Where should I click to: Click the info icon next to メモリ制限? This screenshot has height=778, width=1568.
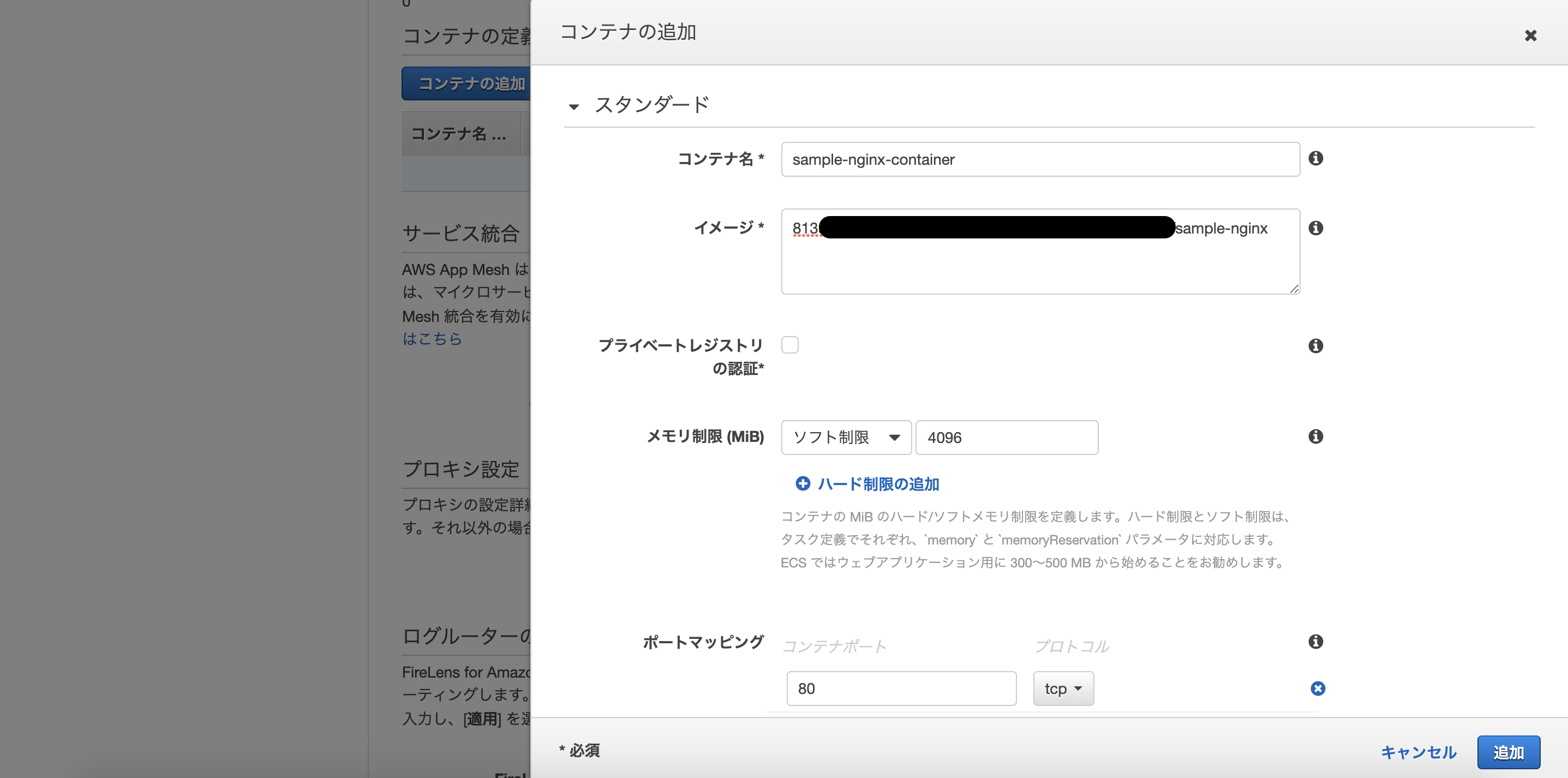click(x=1316, y=436)
